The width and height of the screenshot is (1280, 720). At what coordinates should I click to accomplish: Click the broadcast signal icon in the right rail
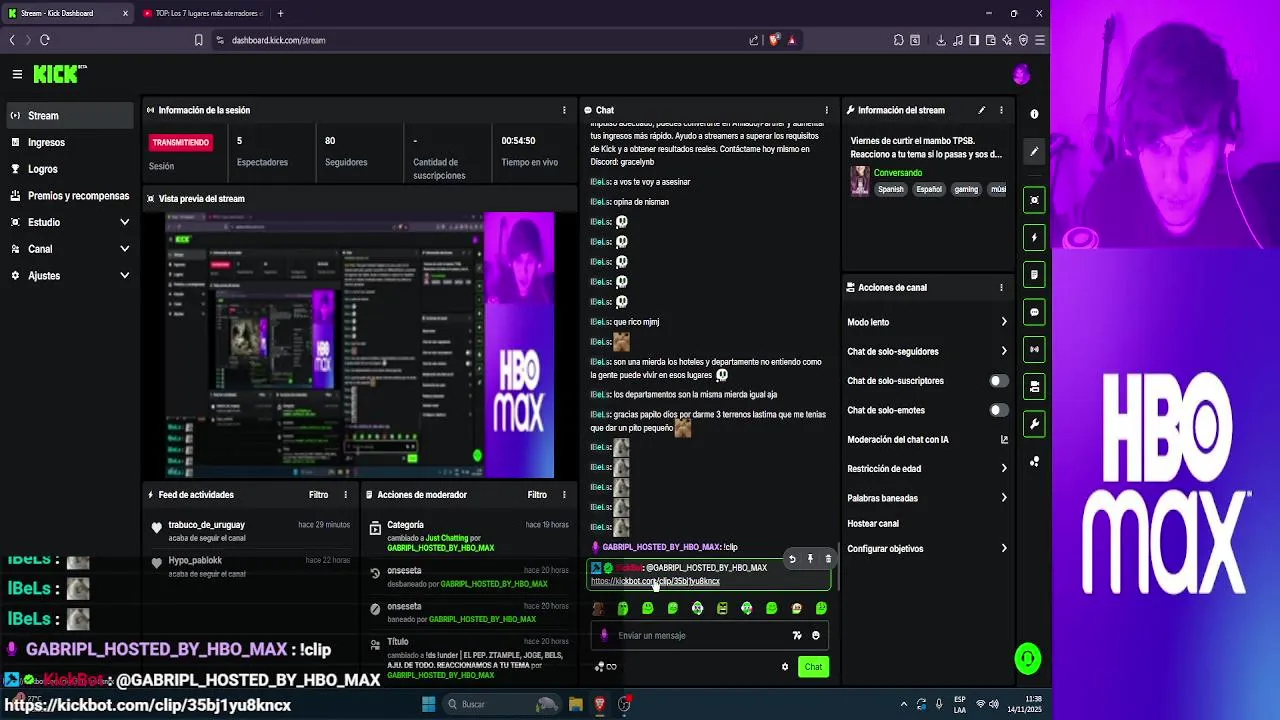1034,349
